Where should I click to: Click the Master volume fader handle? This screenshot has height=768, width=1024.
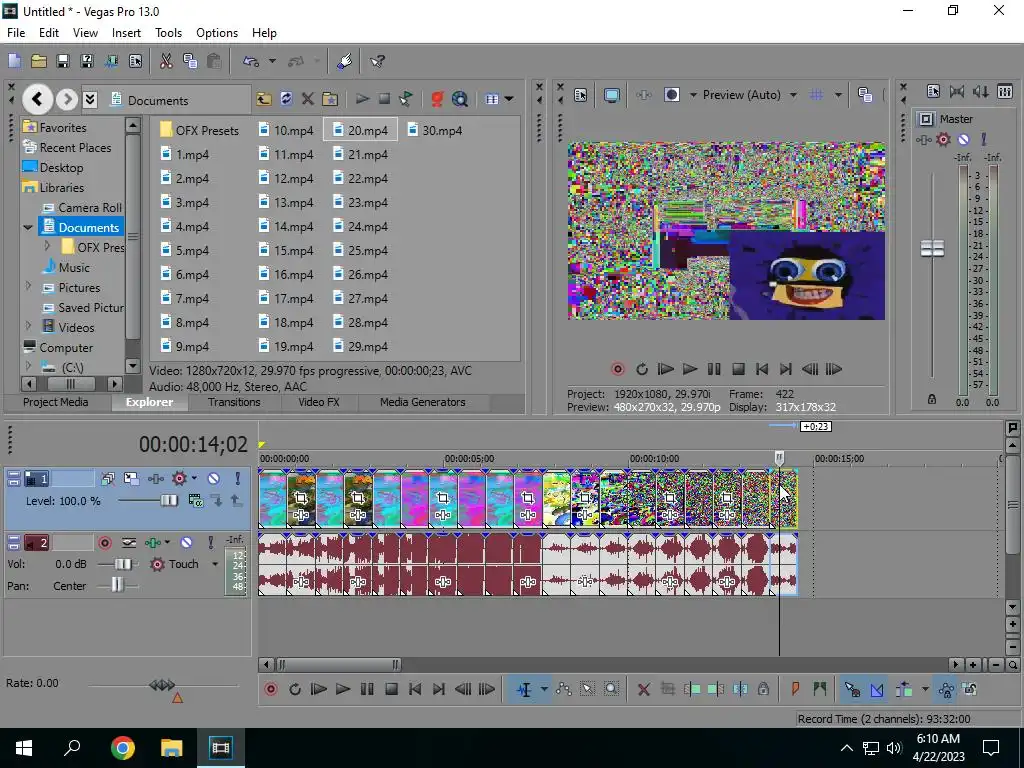click(x=932, y=248)
